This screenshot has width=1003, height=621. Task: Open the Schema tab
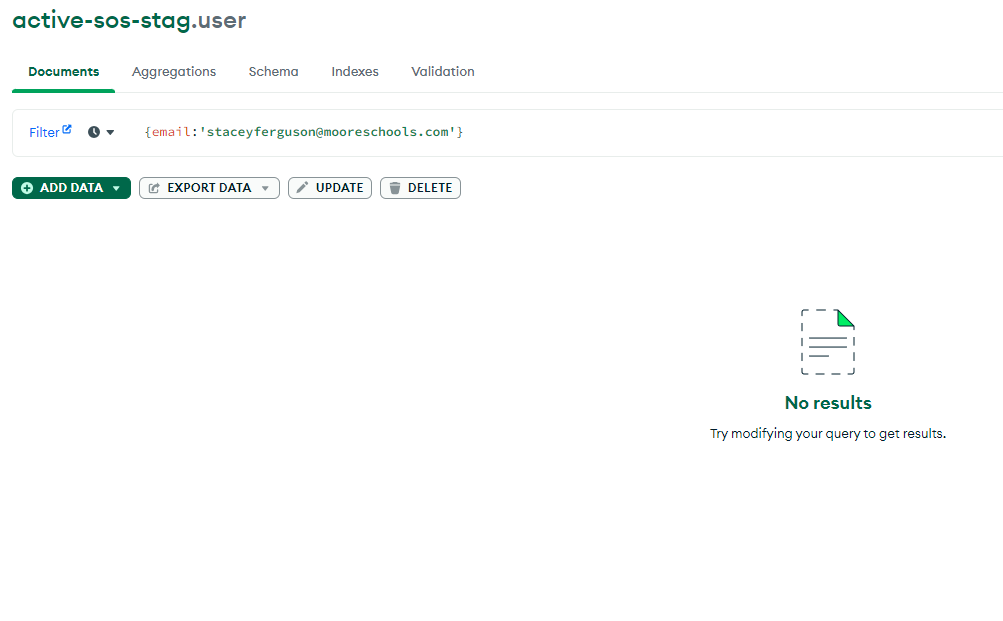click(x=273, y=72)
